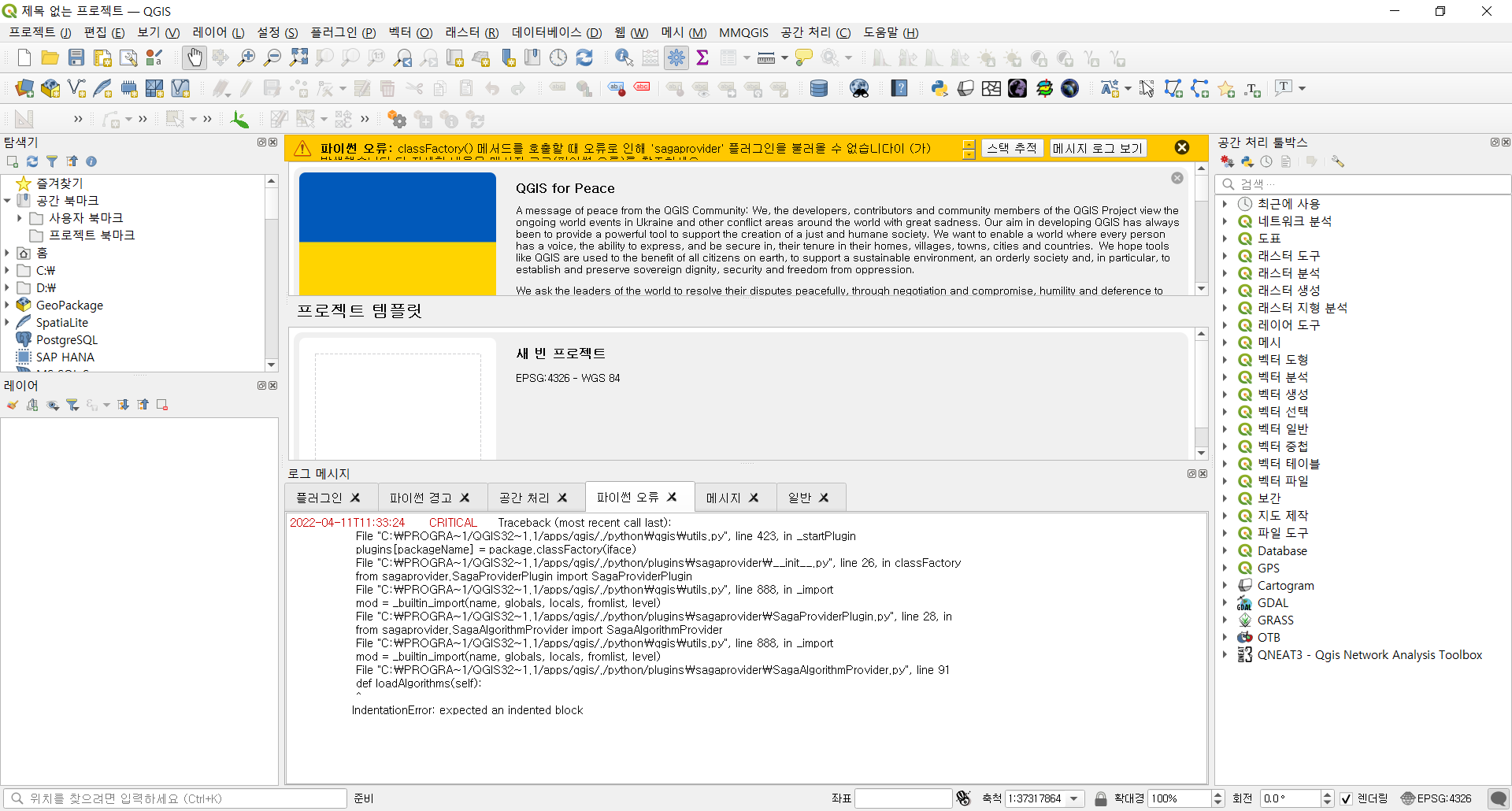Open the text annotation tool dropdown arrow
The width and height of the screenshot is (1512, 811).
[x=1302, y=88]
